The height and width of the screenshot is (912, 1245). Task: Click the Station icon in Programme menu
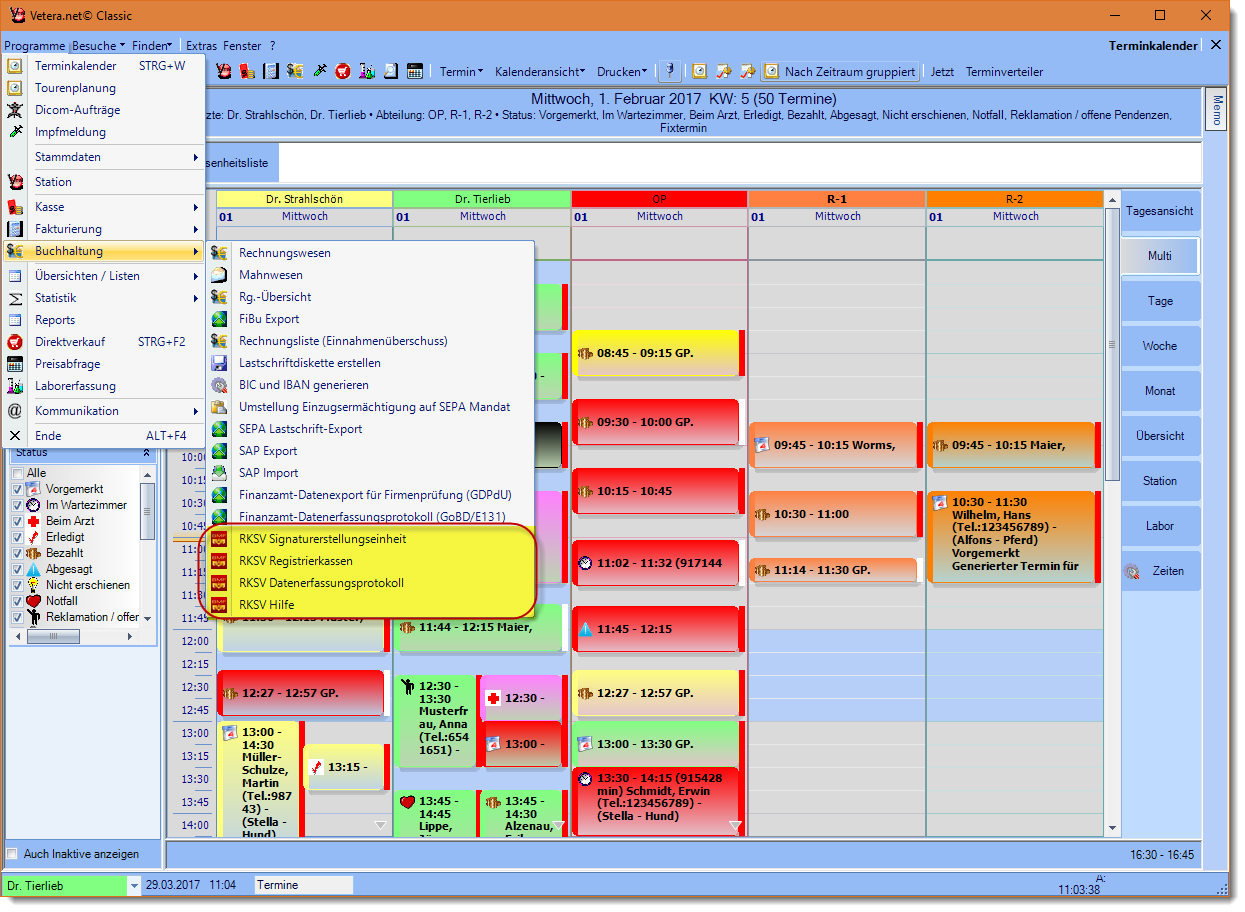(x=15, y=182)
